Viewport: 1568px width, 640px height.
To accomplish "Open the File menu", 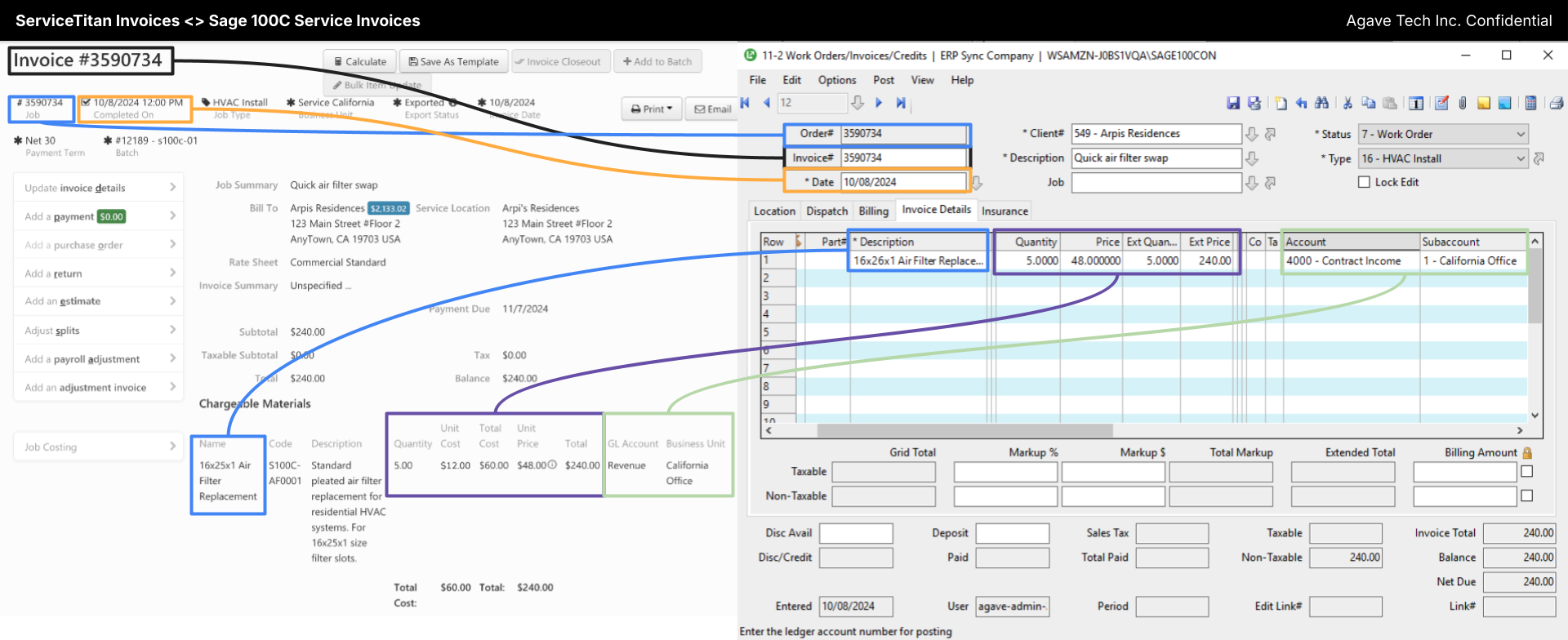I will 758,80.
